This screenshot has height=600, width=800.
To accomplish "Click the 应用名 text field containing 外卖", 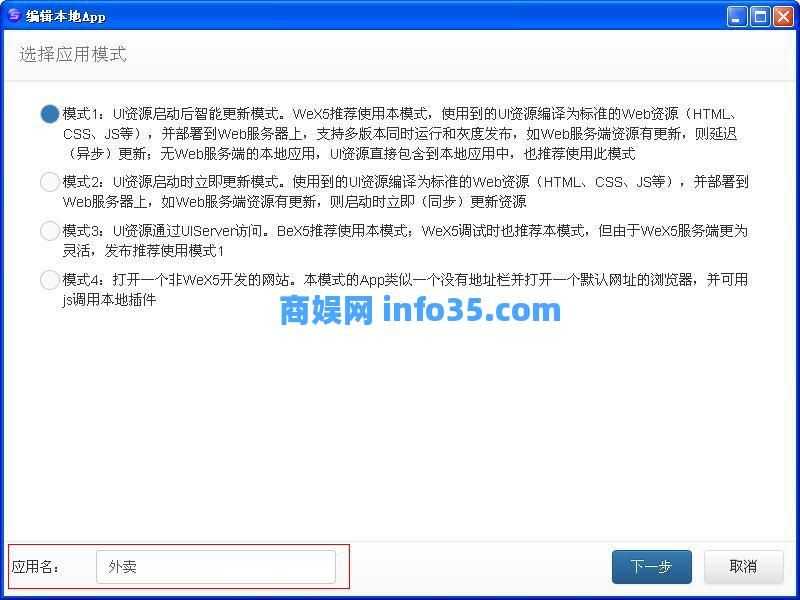I will coord(216,566).
